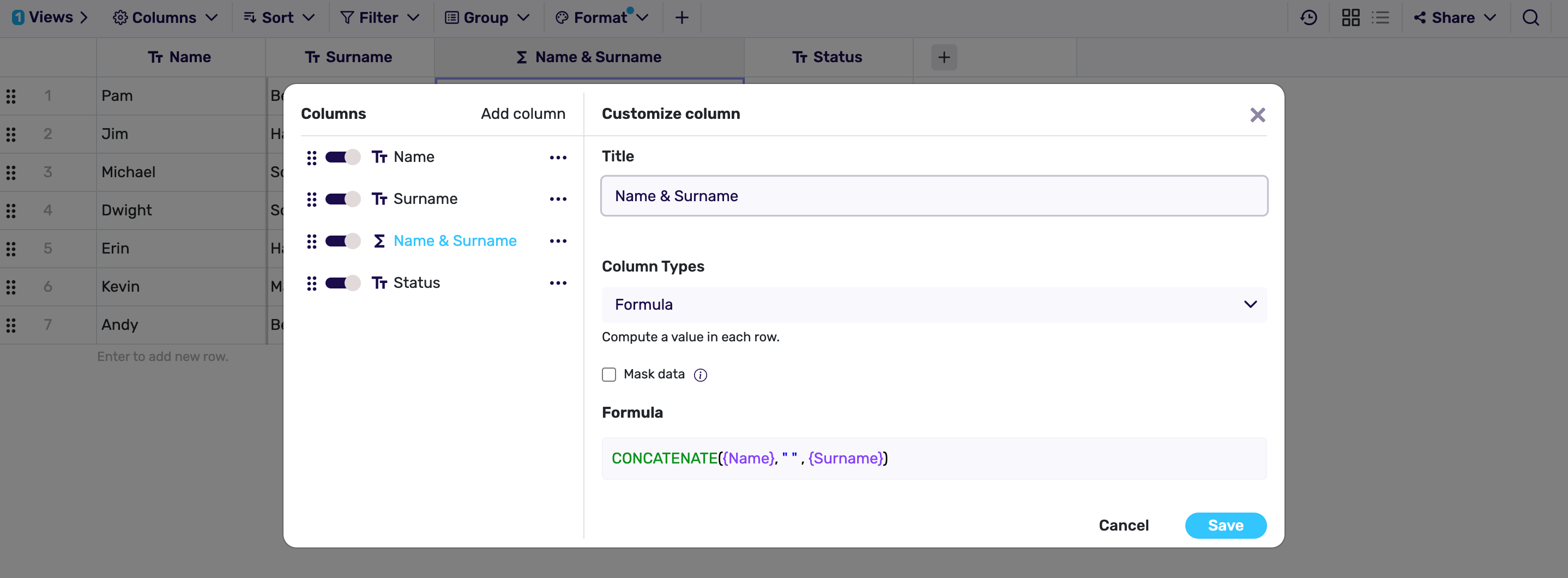Open the Column Types Formula dropdown
This screenshot has width=1568, height=578.
point(934,304)
